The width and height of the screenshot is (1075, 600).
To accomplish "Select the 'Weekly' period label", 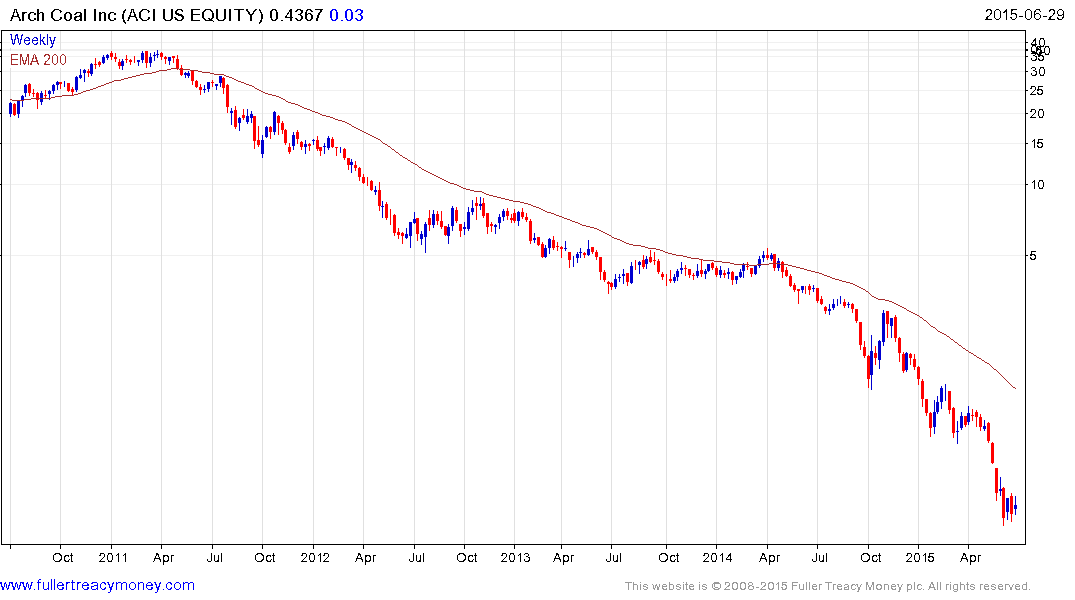I will click(33, 40).
